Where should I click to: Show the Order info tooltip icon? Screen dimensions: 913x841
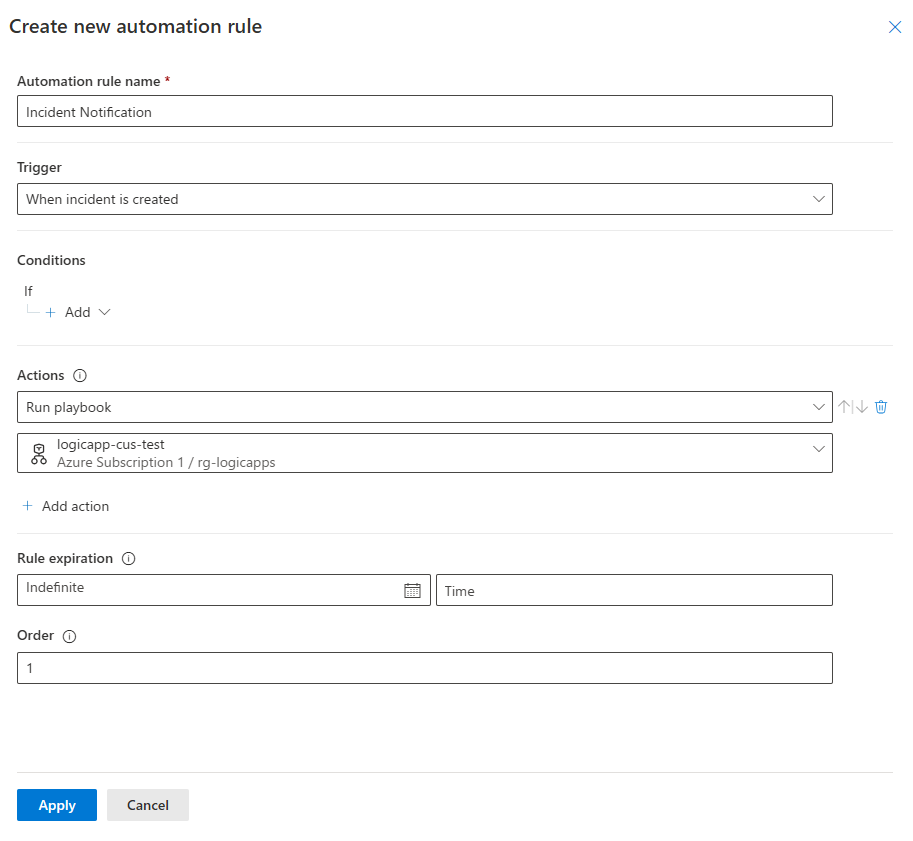point(69,636)
